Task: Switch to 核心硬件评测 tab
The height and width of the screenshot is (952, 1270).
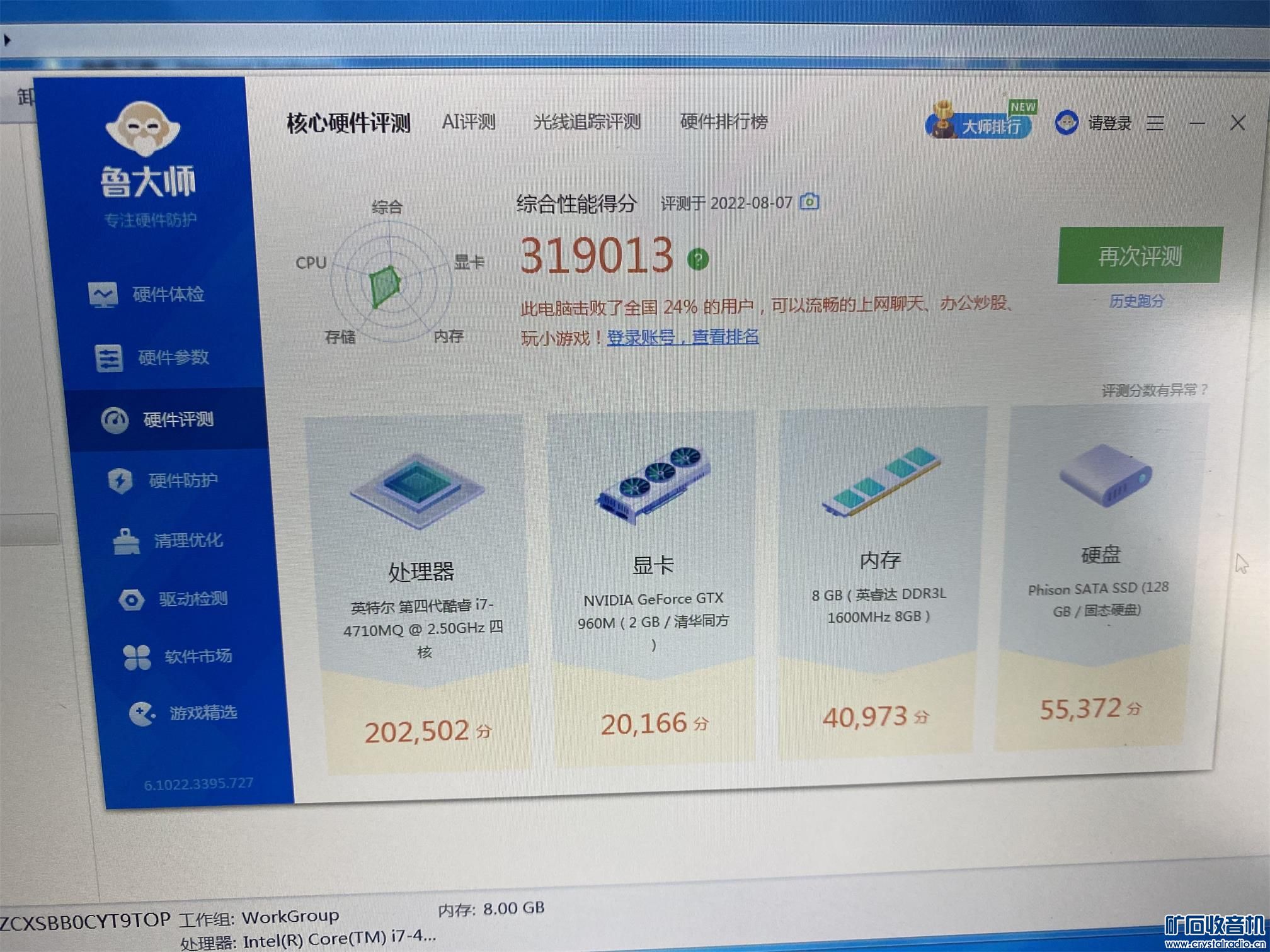Action: click(348, 123)
